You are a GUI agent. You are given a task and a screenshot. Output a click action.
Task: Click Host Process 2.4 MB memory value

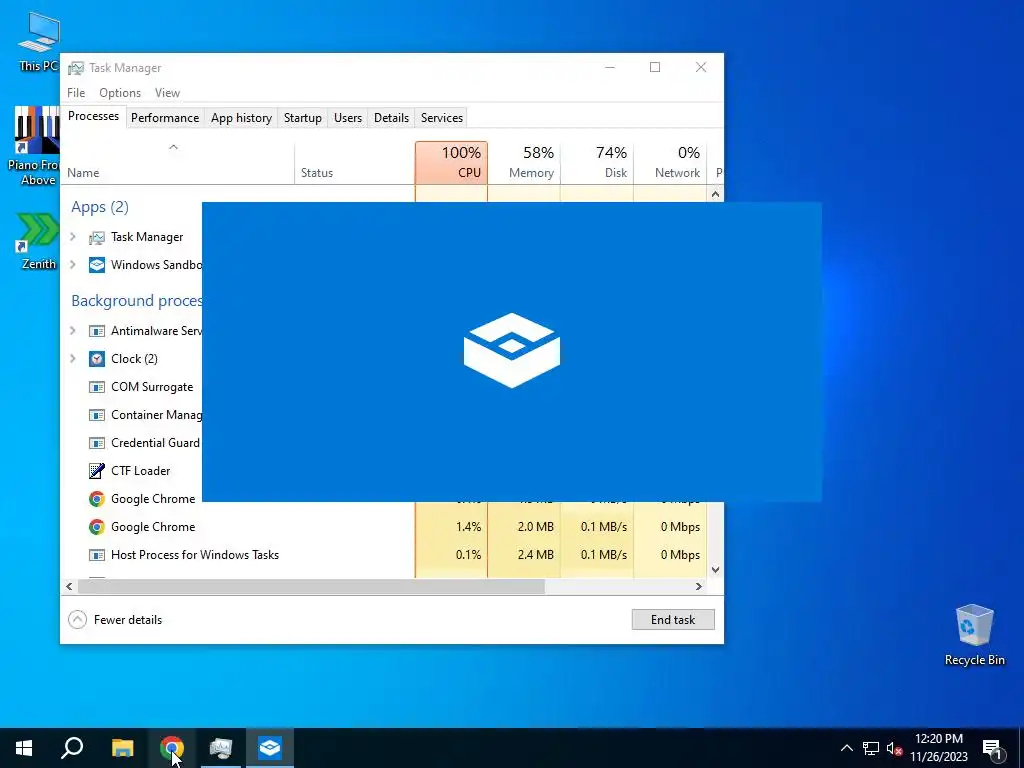(536, 555)
